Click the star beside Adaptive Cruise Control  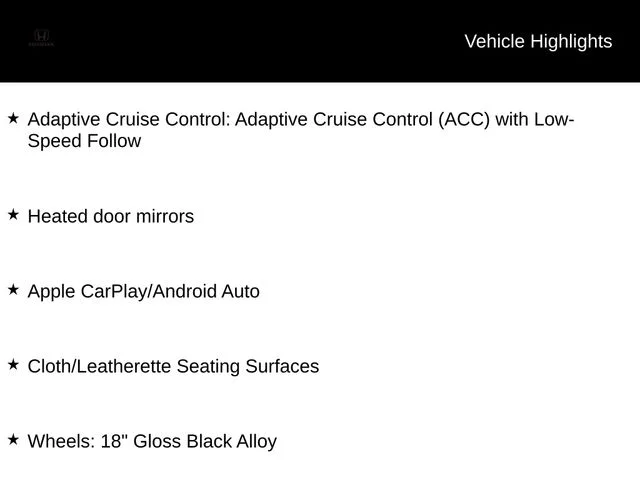point(13,118)
